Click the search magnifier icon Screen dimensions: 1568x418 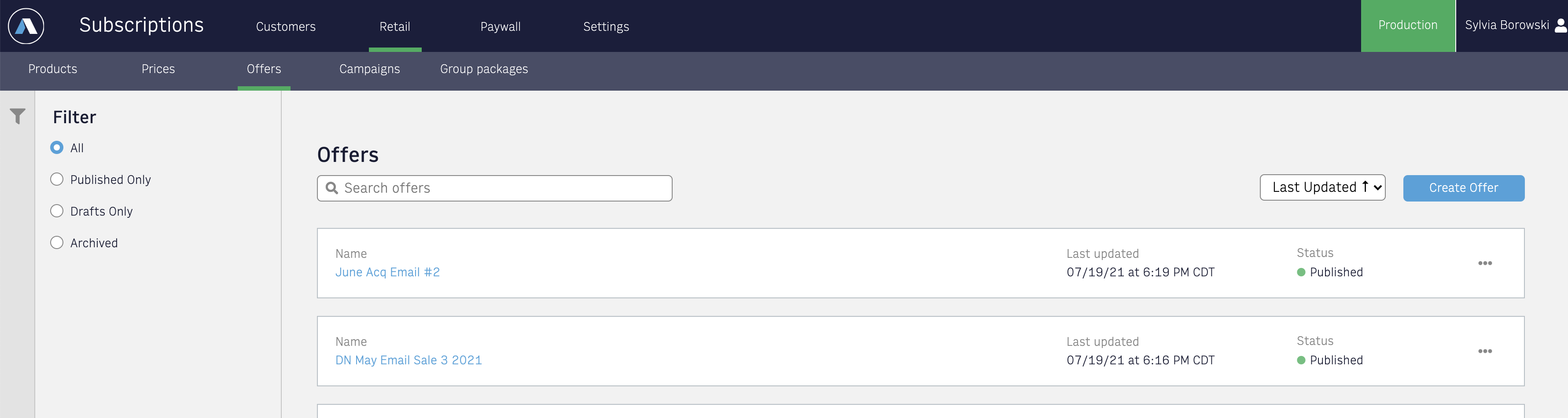(x=332, y=188)
